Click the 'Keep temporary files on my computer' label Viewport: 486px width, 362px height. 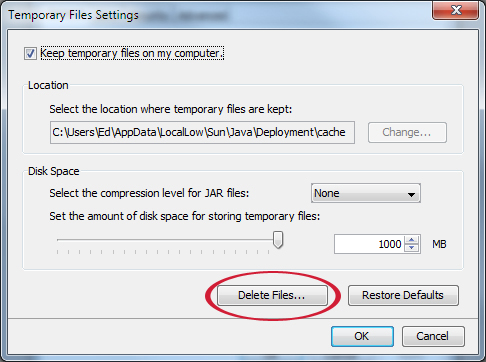(132, 53)
